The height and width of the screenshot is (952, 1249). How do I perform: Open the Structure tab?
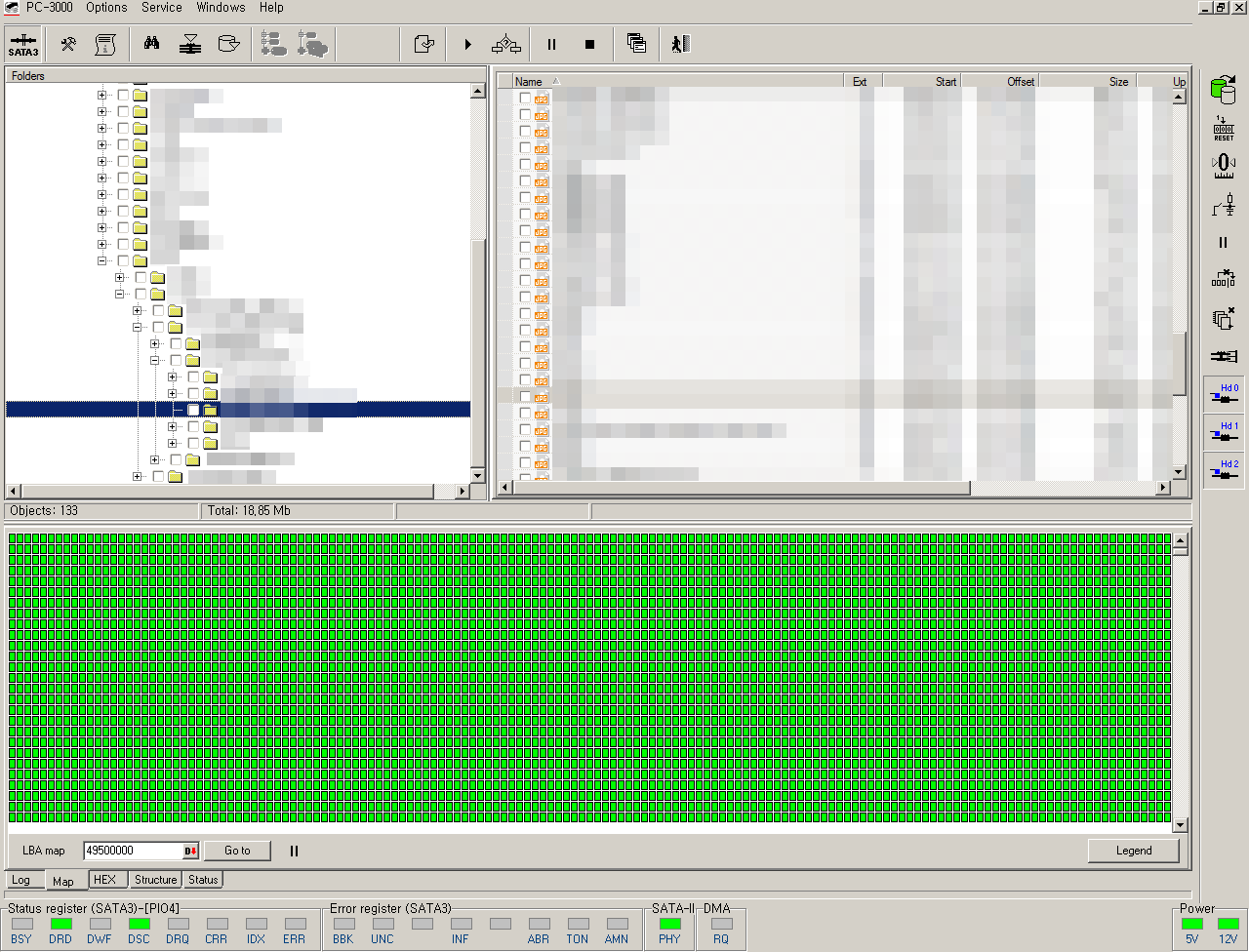[x=156, y=880]
